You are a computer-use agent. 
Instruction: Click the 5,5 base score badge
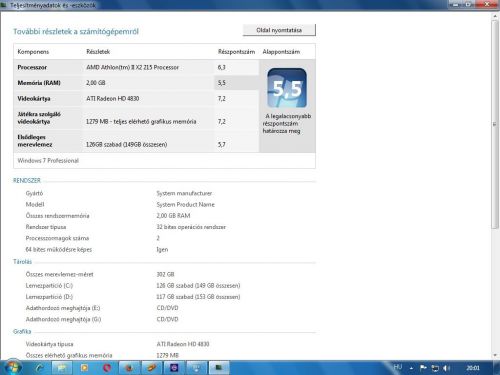[x=287, y=88]
